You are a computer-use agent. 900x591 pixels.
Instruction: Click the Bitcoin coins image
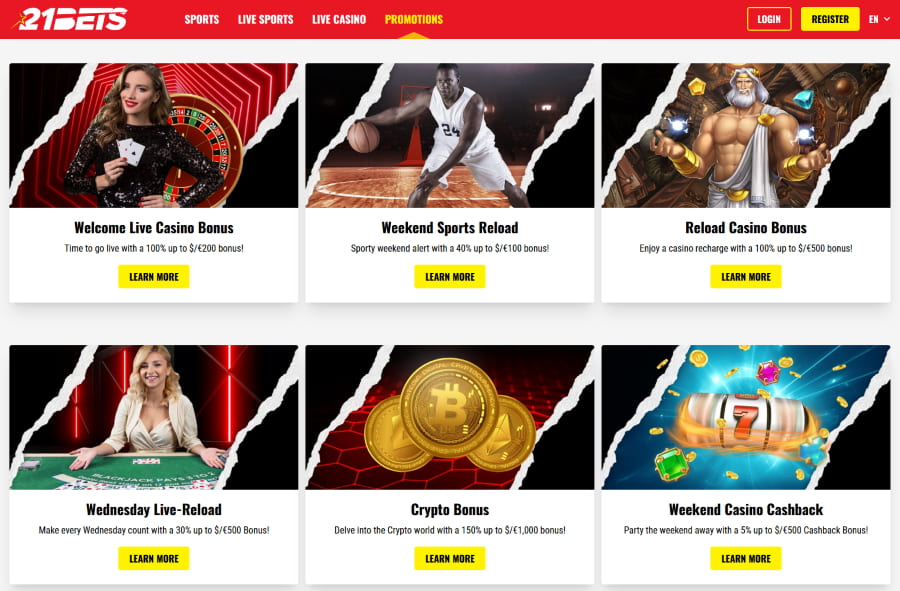point(450,417)
